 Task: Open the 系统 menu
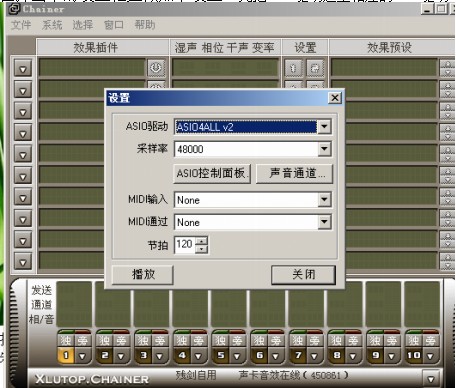[x=52, y=25]
